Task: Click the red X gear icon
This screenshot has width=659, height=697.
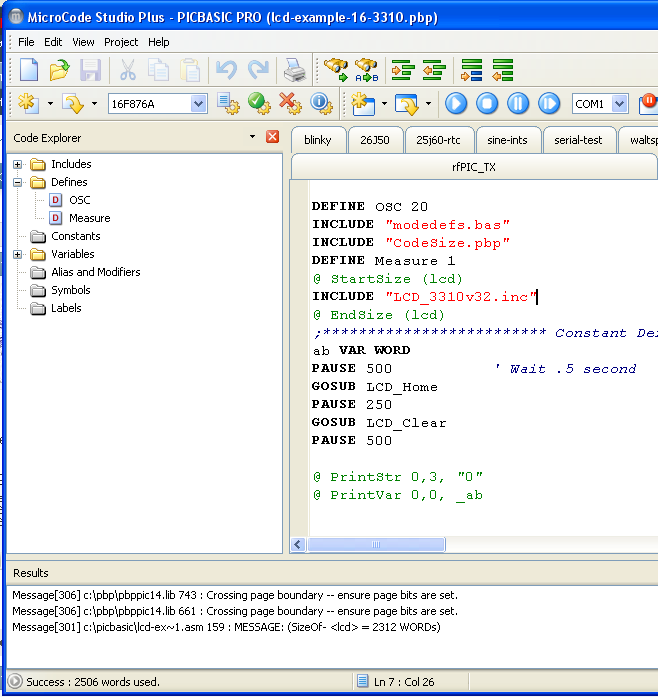Action: pos(289,103)
